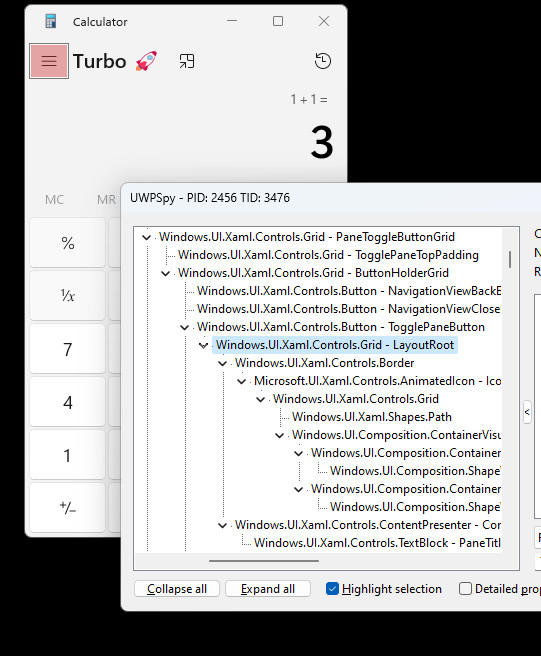Collapse the TogglePaneButton tree node
This screenshot has width=541, height=656.
click(x=185, y=327)
